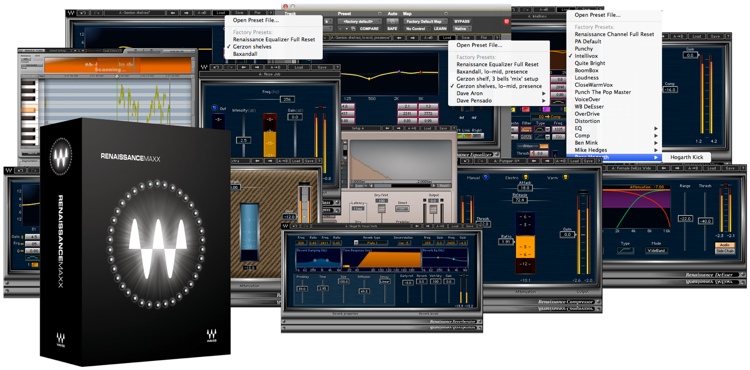
Task: Select Baxandall from the preset menu
Action: coord(245,54)
